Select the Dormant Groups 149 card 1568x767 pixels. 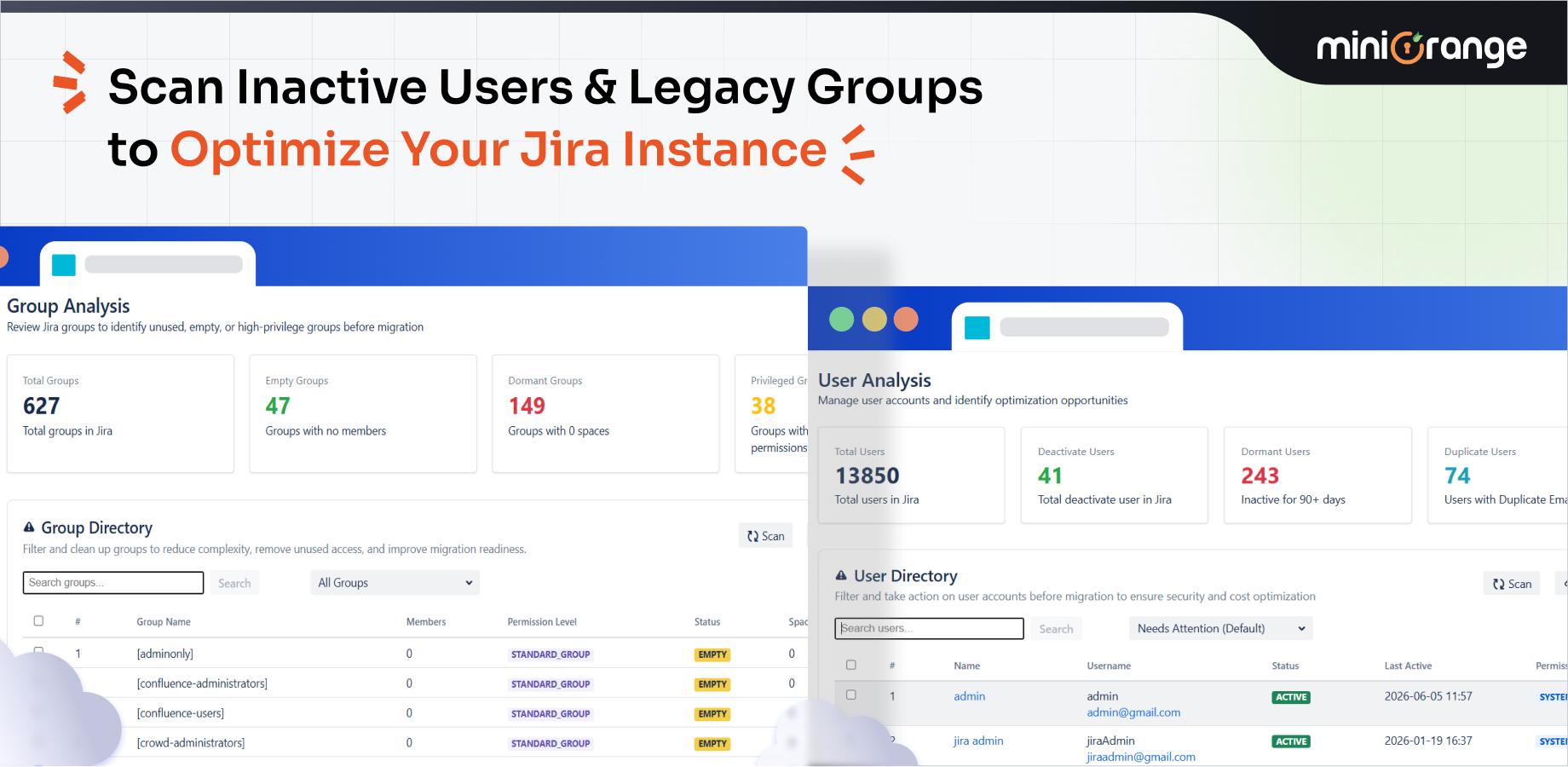(x=606, y=413)
